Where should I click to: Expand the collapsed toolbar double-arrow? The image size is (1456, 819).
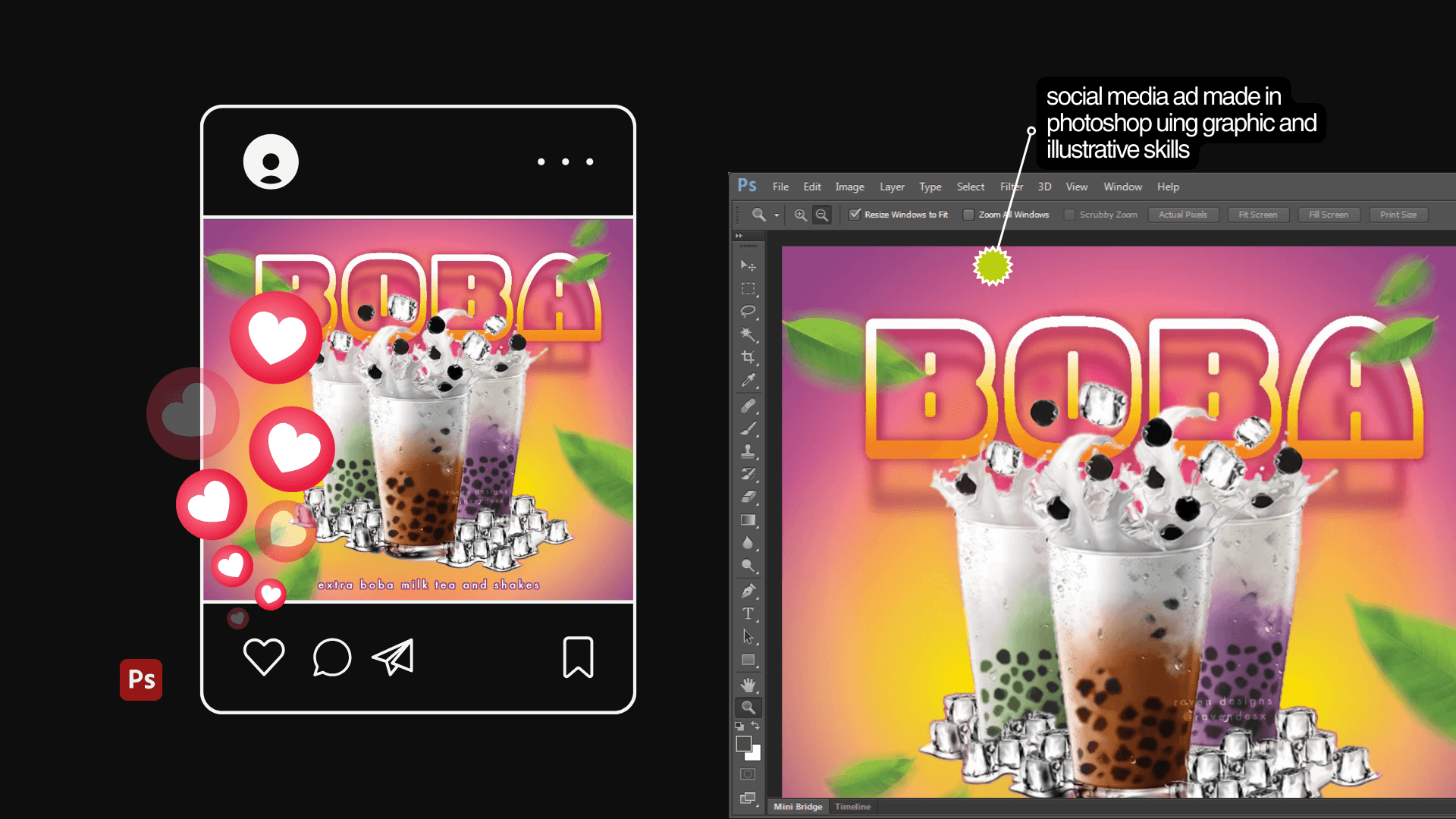739,236
